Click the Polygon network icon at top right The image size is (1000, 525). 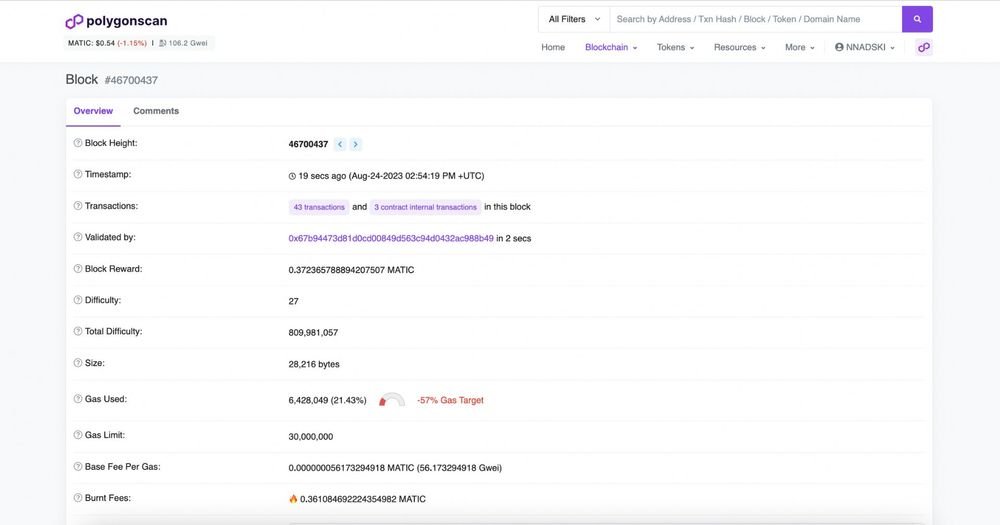tap(924, 47)
